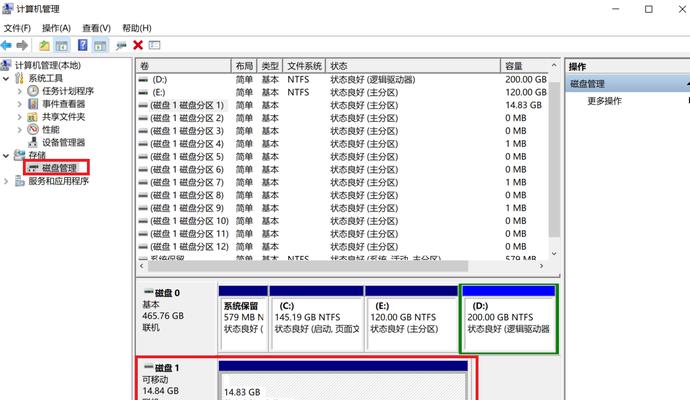Sort by the 卷 column header
Viewport: 690px width, 400px height.
(x=184, y=66)
